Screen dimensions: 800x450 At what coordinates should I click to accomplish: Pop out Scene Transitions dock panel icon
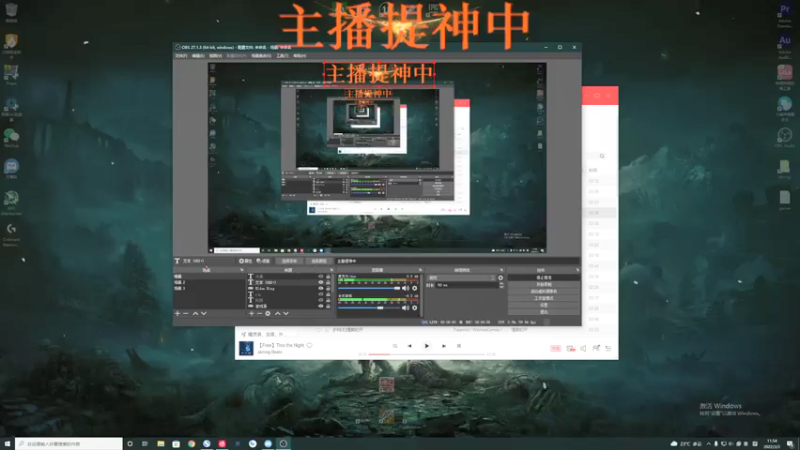pyautogui.click(x=502, y=270)
